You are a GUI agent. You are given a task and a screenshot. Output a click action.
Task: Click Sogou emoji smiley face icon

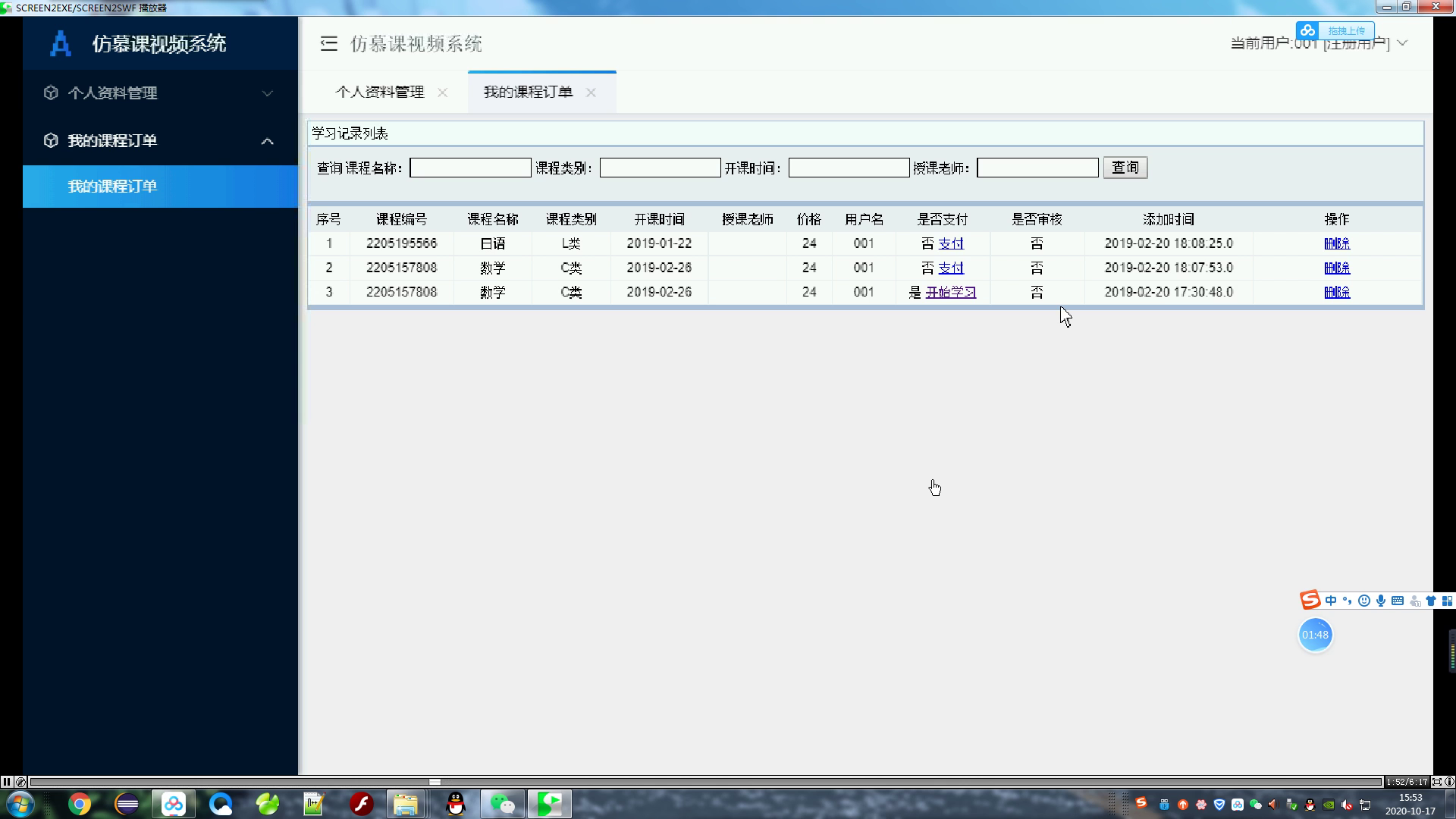point(1363,601)
